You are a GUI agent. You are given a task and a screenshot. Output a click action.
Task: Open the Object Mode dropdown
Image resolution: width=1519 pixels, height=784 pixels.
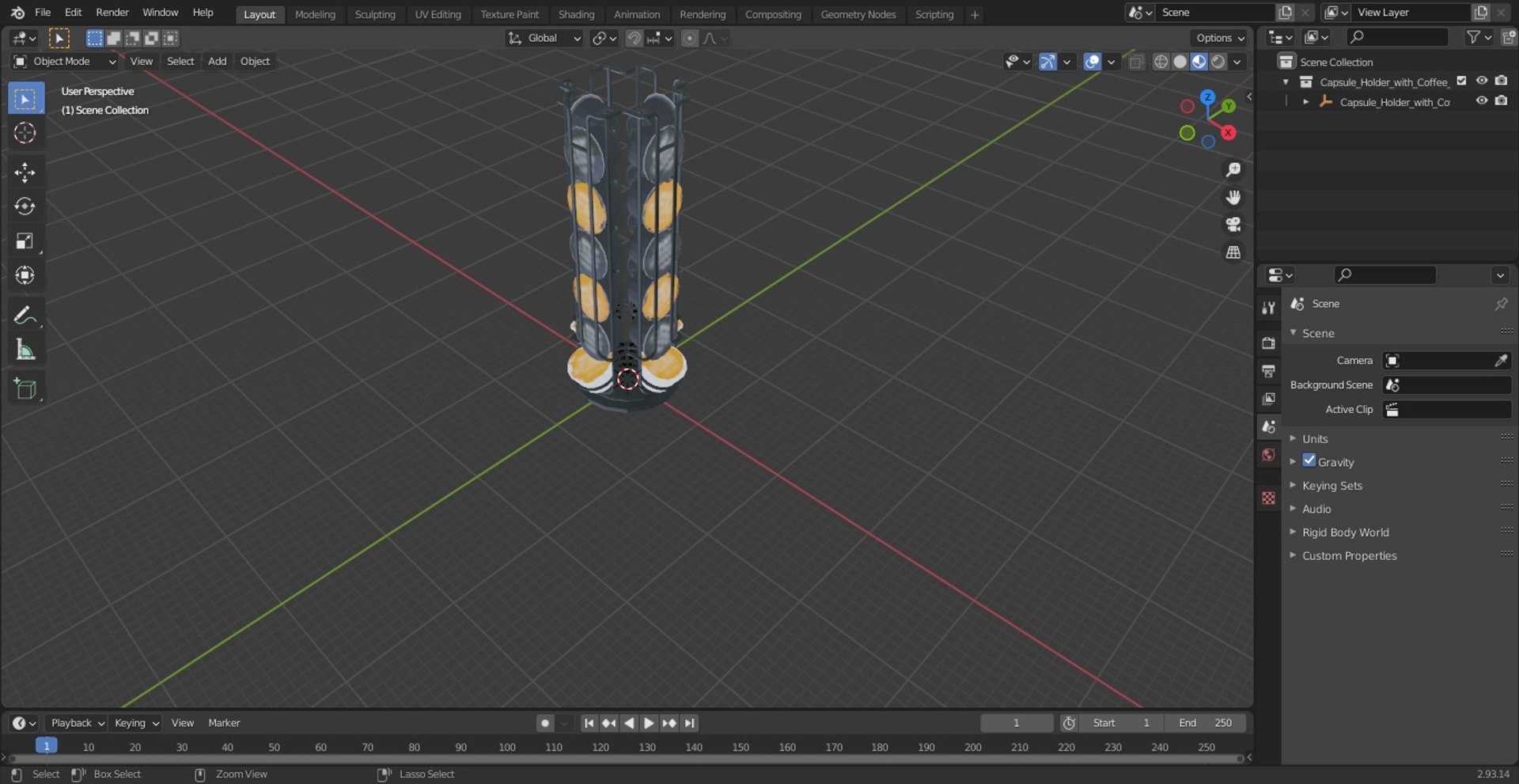pos(65,62)
